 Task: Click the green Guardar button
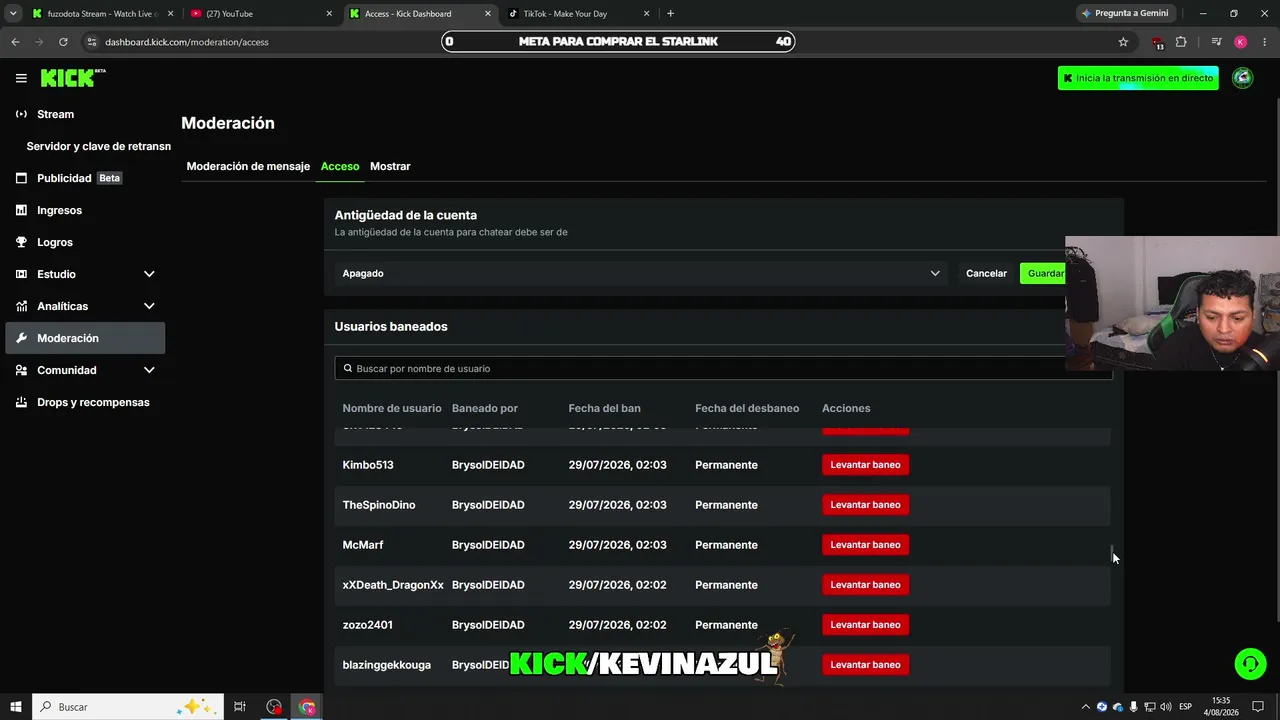pyautogui.click(x=1043, y=273)
